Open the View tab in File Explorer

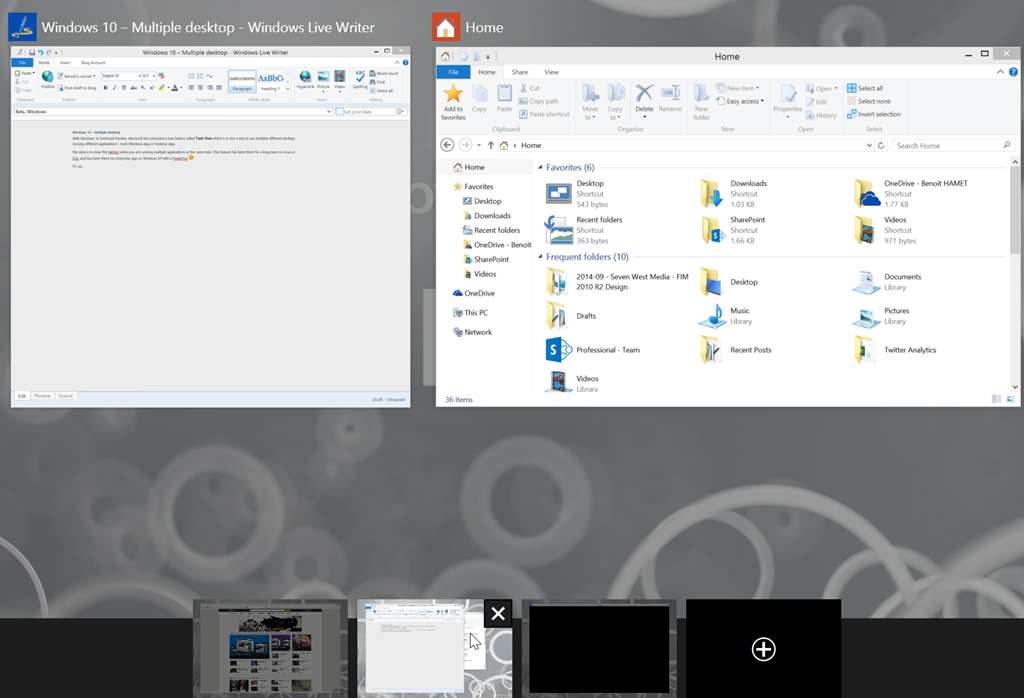point(551,72)
